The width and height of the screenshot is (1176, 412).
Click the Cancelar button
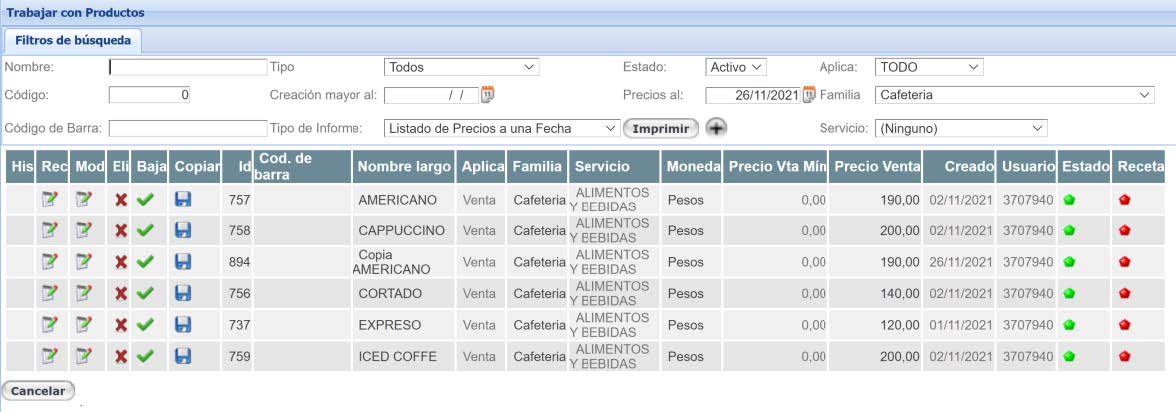[38, 391]
